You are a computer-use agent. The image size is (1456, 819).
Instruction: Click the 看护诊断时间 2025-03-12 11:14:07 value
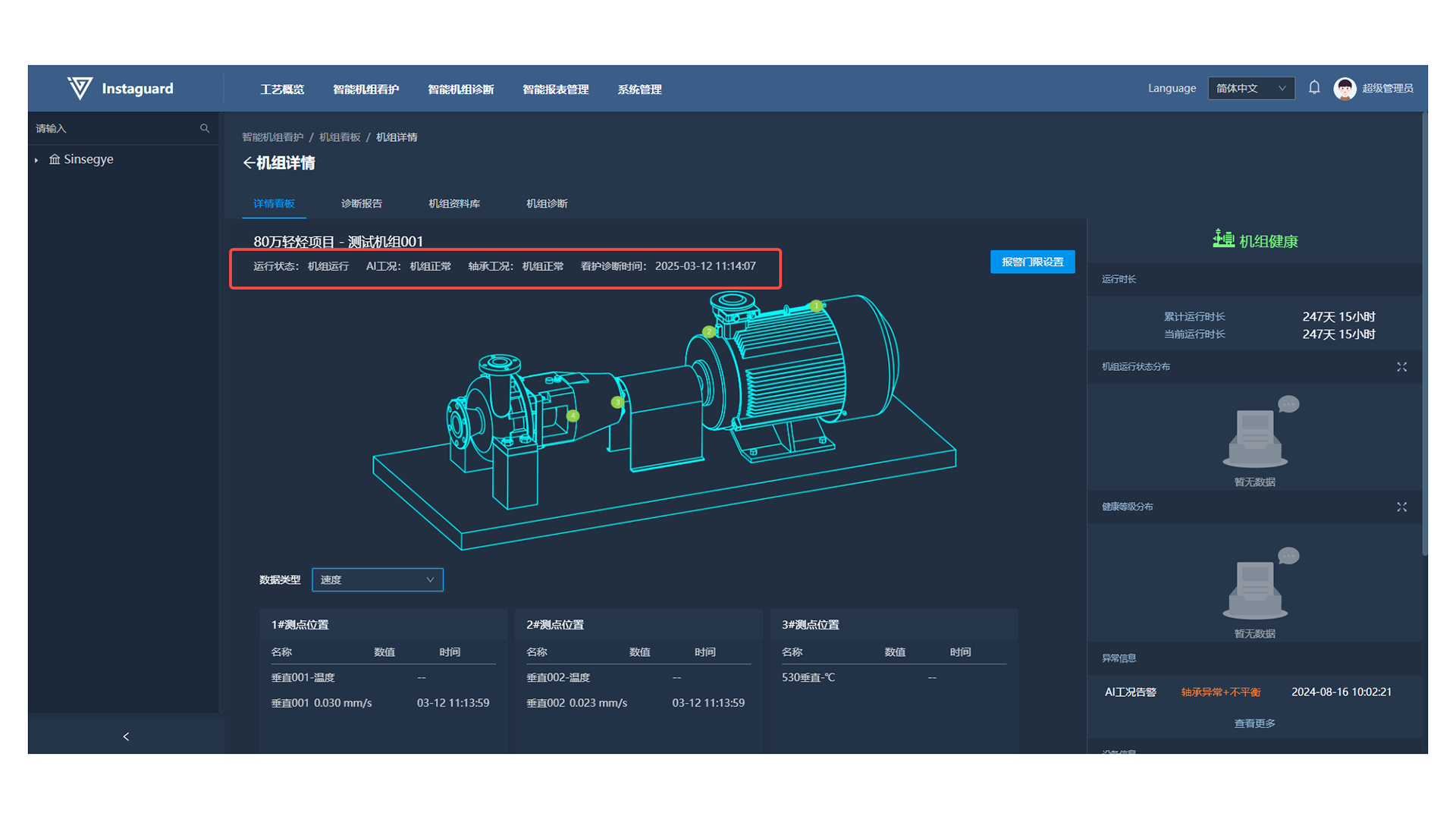pos(705,266)
